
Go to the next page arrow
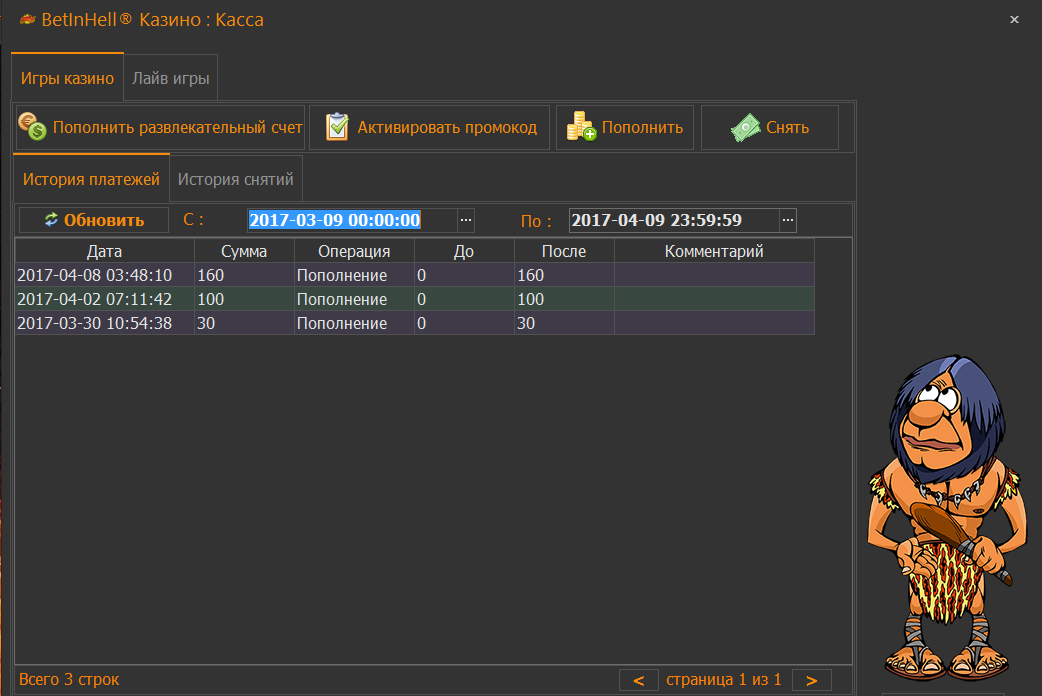click(811, 680)
